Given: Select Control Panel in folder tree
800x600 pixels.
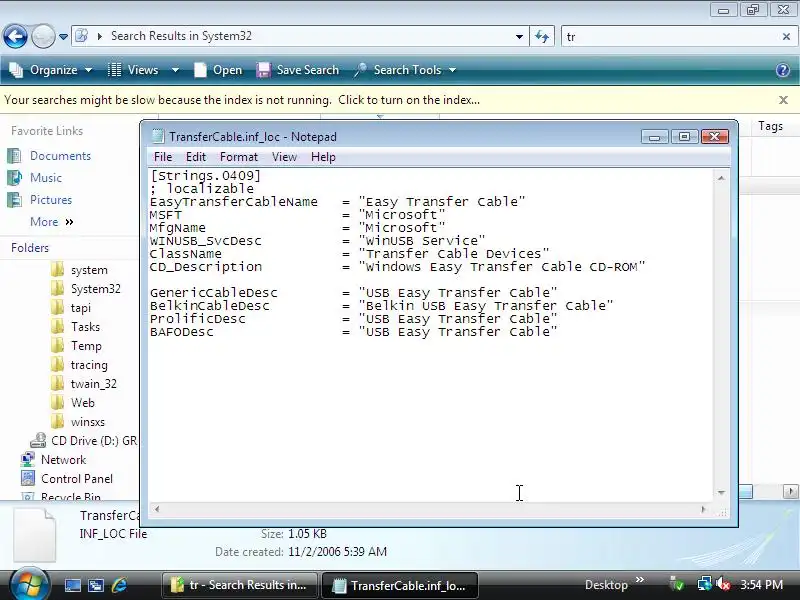Looking at the screenshot, I should click(x=66, y=479).
